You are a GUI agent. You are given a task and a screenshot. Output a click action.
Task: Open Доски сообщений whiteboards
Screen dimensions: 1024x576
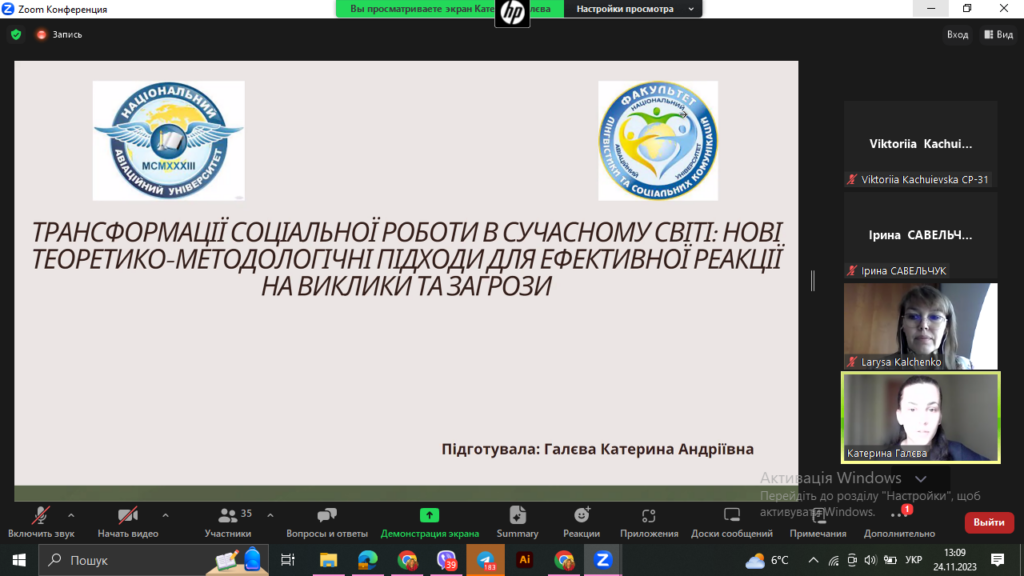(x=731, y=519)
